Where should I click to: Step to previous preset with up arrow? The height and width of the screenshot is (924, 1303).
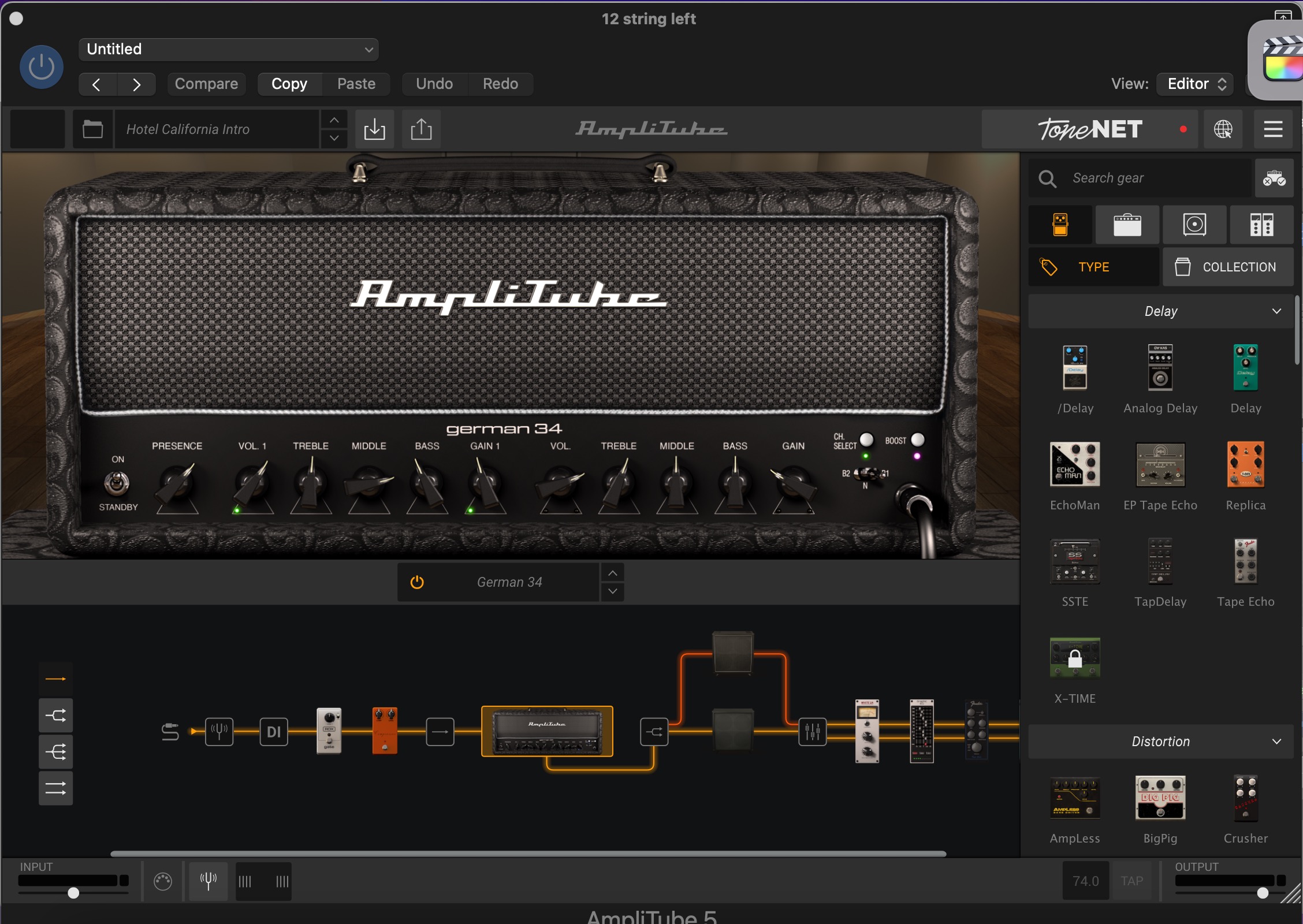tap(334, 120)
